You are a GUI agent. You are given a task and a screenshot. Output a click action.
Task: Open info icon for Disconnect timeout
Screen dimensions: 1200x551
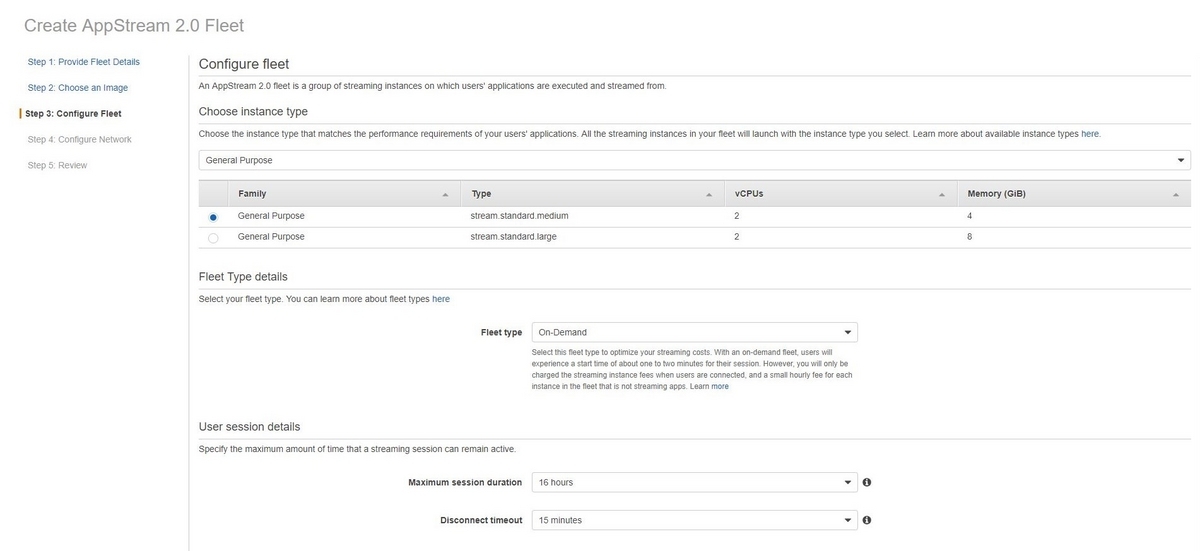pos(867,520)
